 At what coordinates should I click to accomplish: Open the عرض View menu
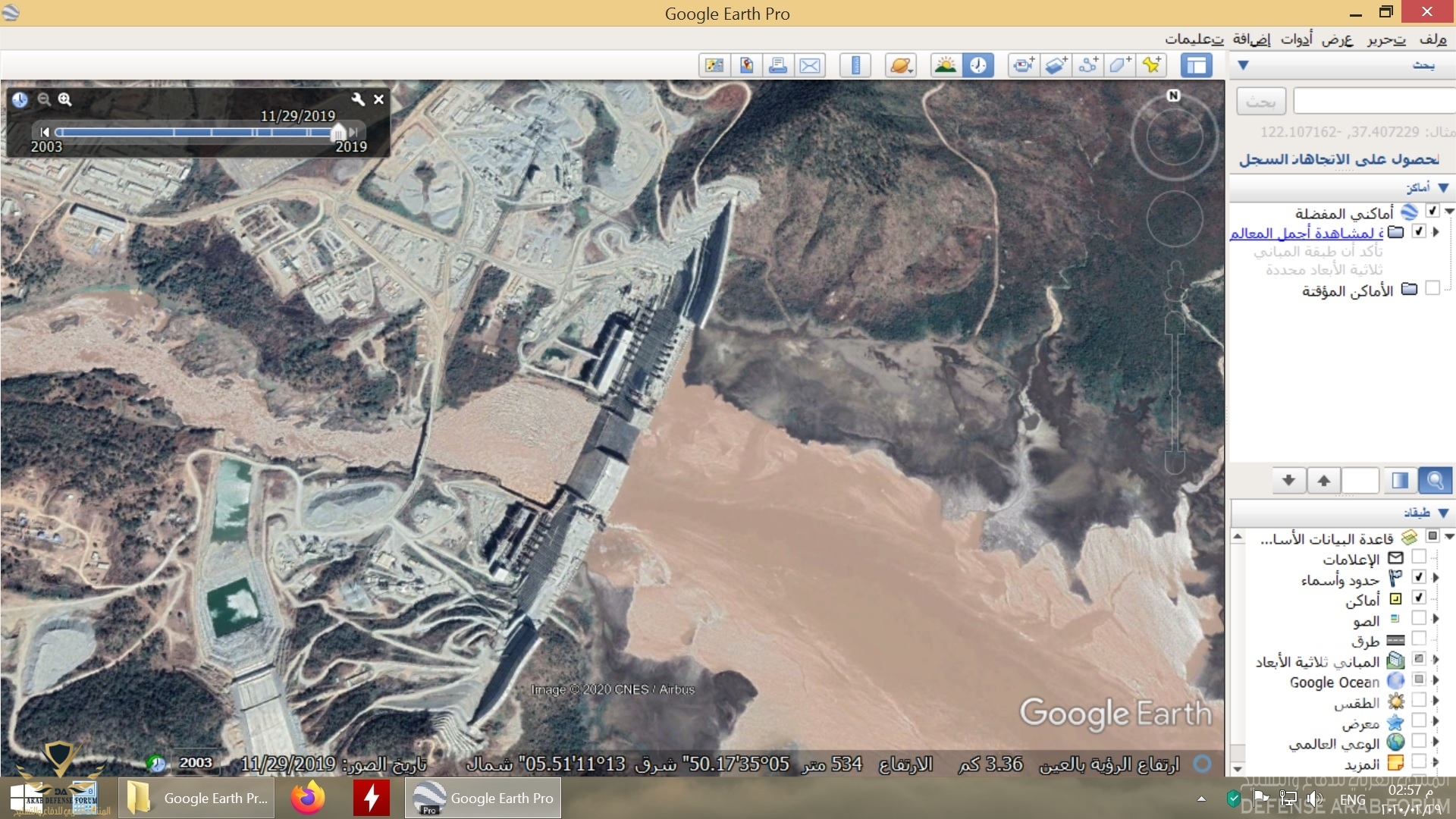click(1337, 39)
